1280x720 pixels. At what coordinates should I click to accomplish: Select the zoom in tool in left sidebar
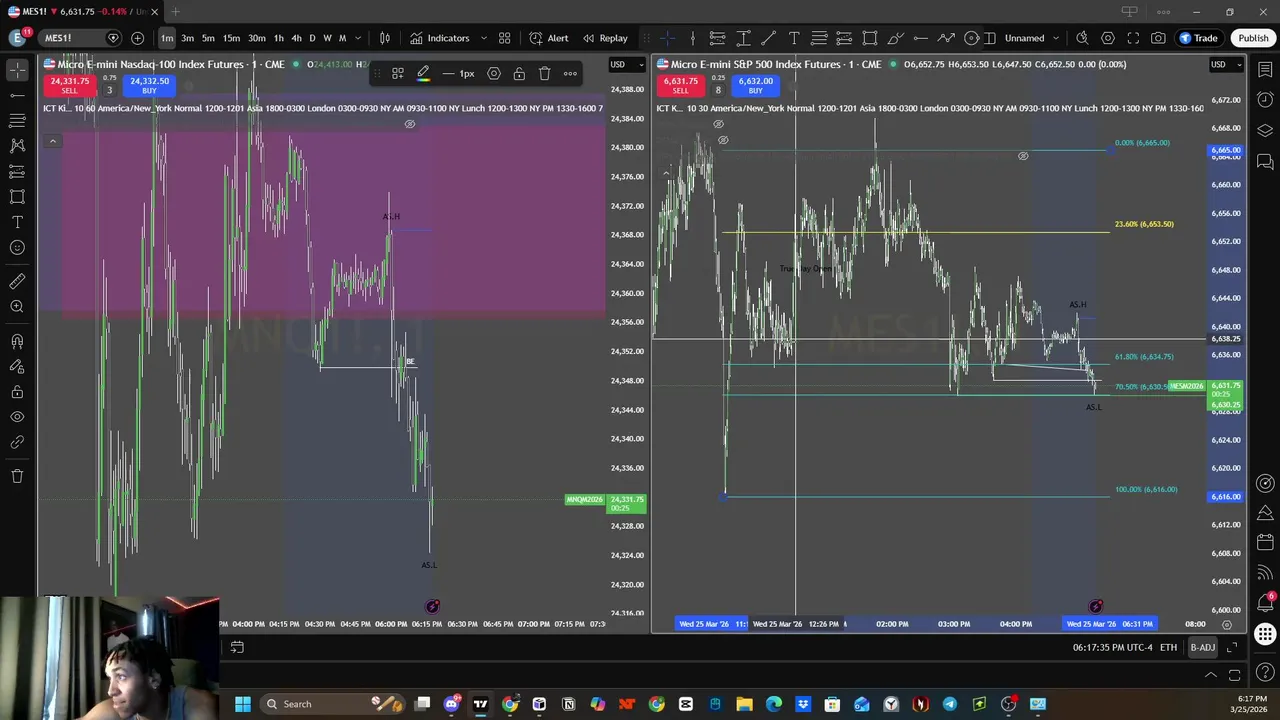pyautogui.click(x=17, y=307)
